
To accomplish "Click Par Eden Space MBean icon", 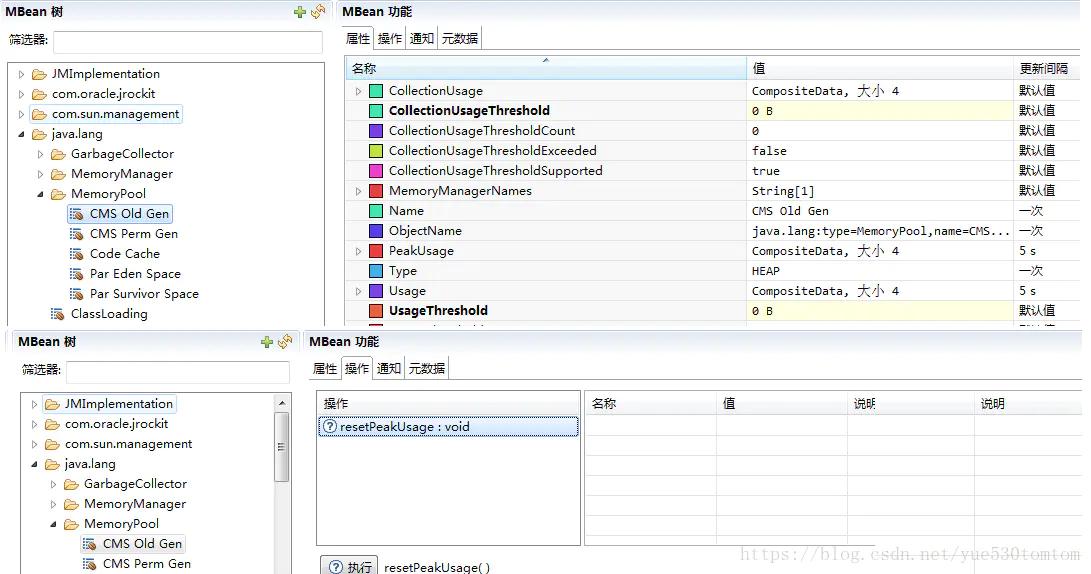I will click(77, 274).
